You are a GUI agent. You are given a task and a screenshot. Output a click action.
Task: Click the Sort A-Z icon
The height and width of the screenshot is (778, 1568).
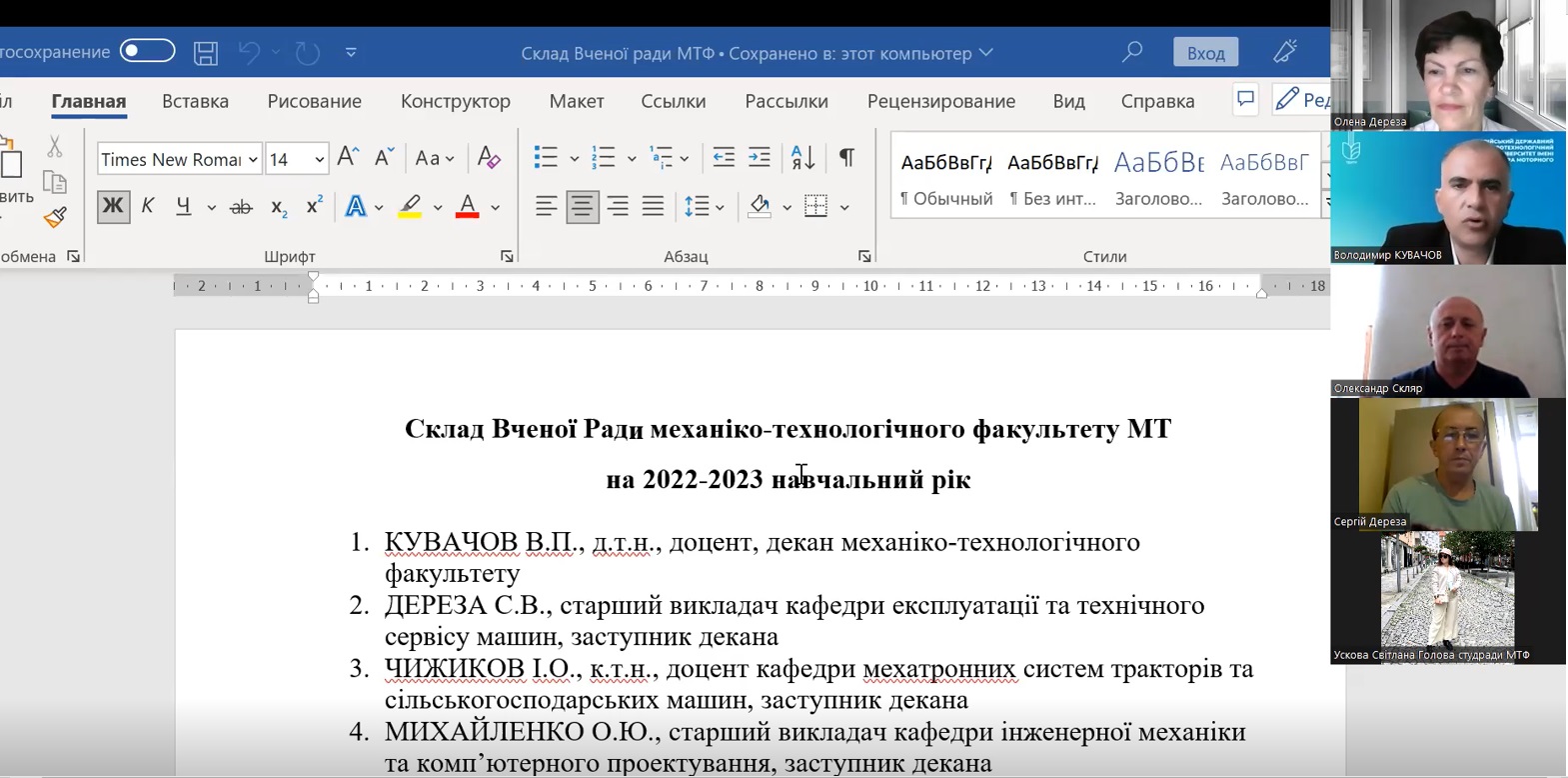[802, 158]
